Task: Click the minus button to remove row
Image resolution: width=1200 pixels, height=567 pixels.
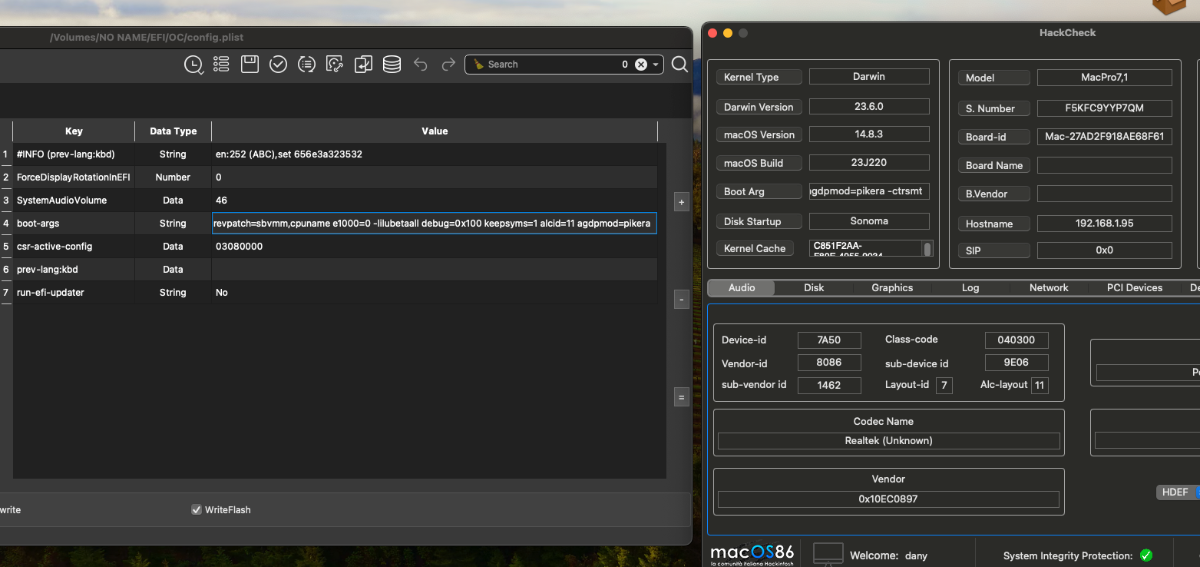Action: (x=681, y=300)
